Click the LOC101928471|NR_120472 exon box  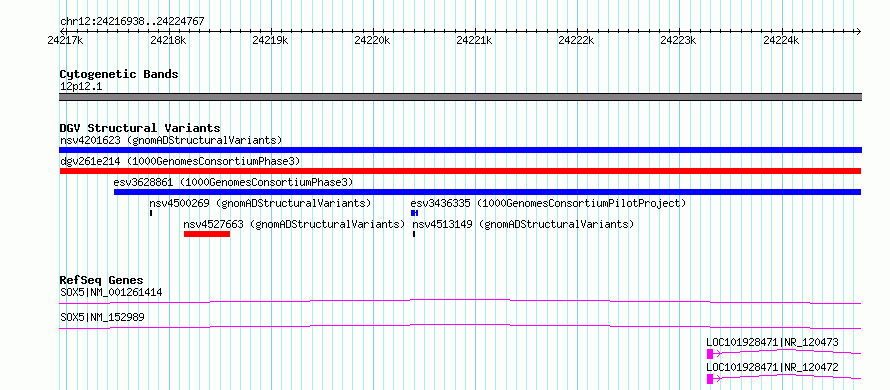[710, 379]
